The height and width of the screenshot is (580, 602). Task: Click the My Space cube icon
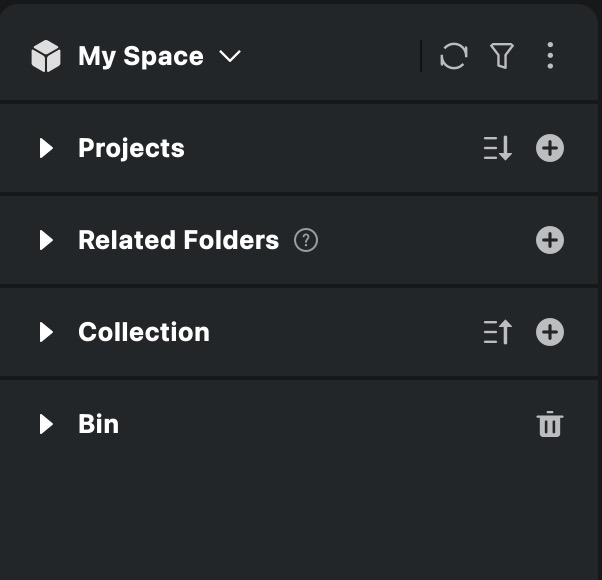point(46,57)
